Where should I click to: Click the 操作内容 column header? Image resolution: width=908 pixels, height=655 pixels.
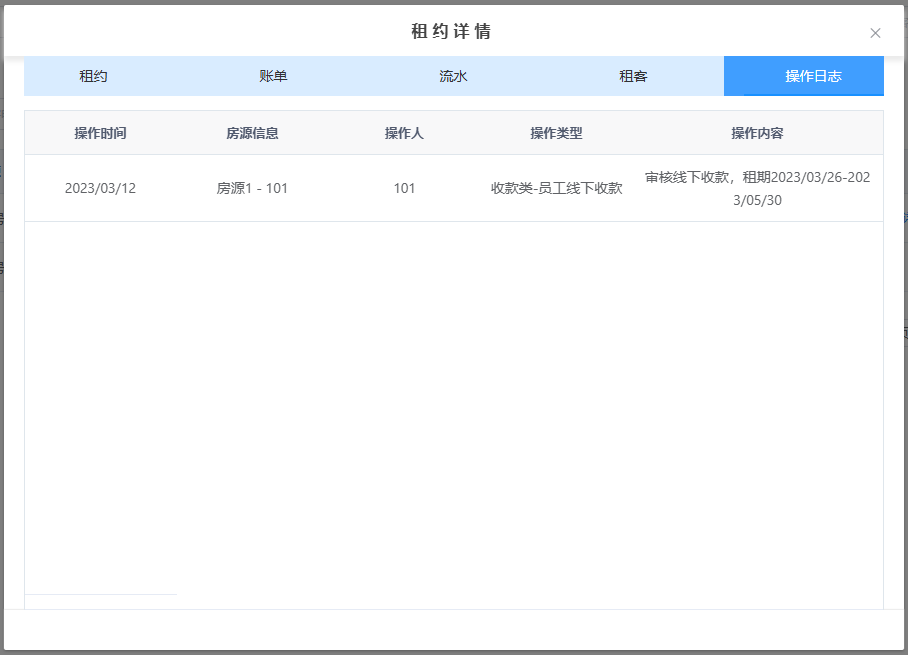tap(757, 133)
